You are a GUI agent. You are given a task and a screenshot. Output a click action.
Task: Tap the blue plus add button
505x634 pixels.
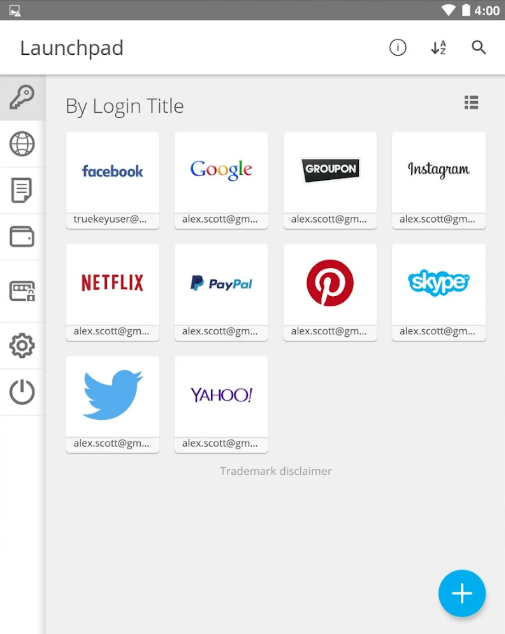coord(462,593)
